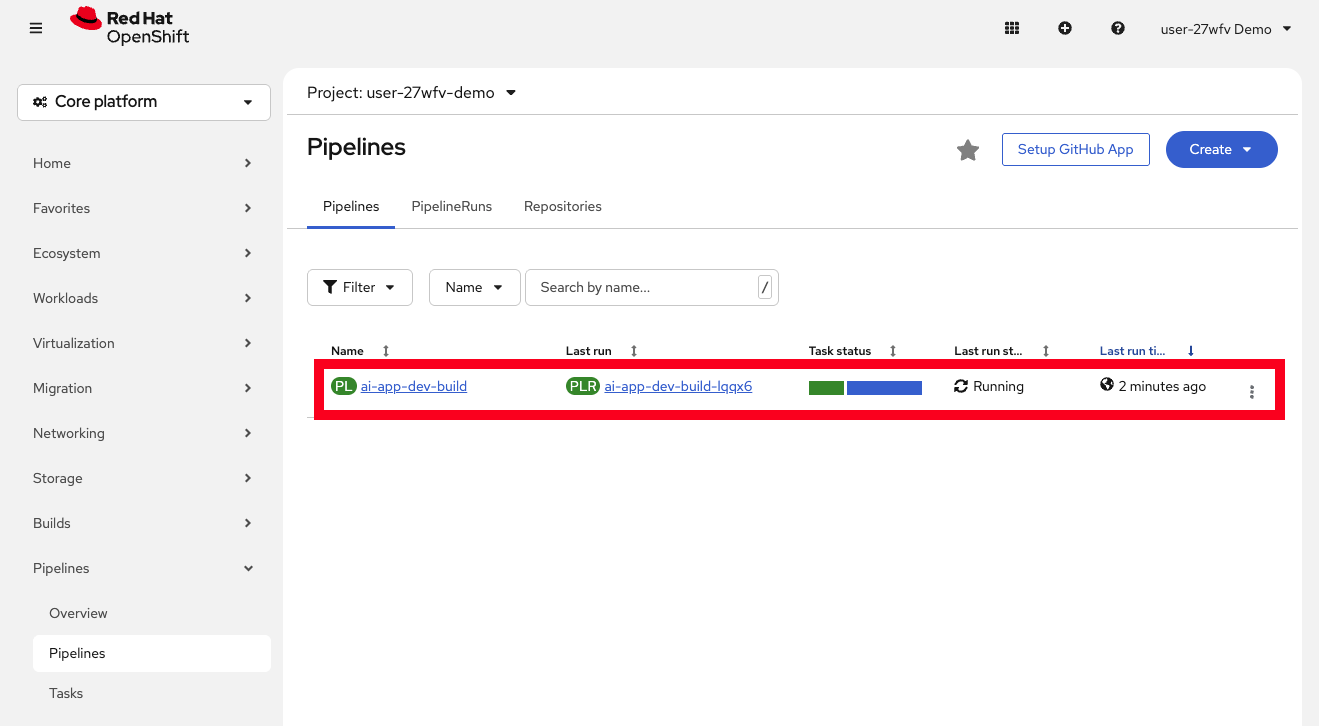Expand the Create dropdown button
Screen dimensions: 1319x726
(1221, 149)
